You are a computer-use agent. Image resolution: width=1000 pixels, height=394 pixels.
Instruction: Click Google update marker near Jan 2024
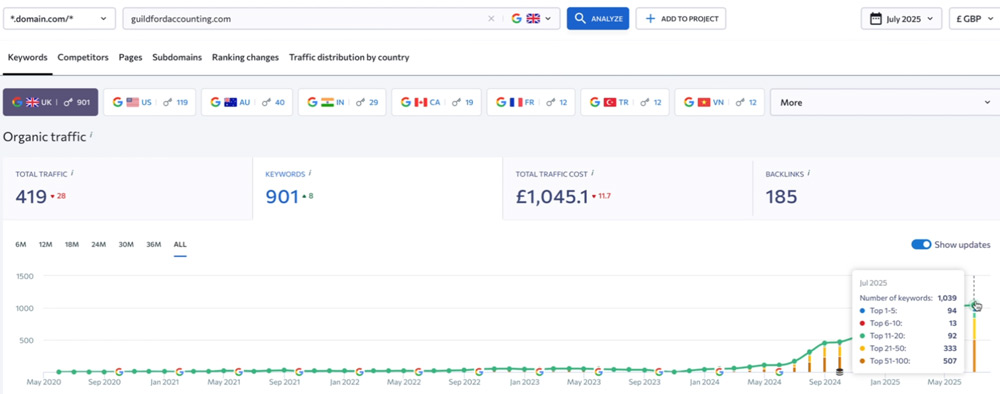tap(719, 371)
